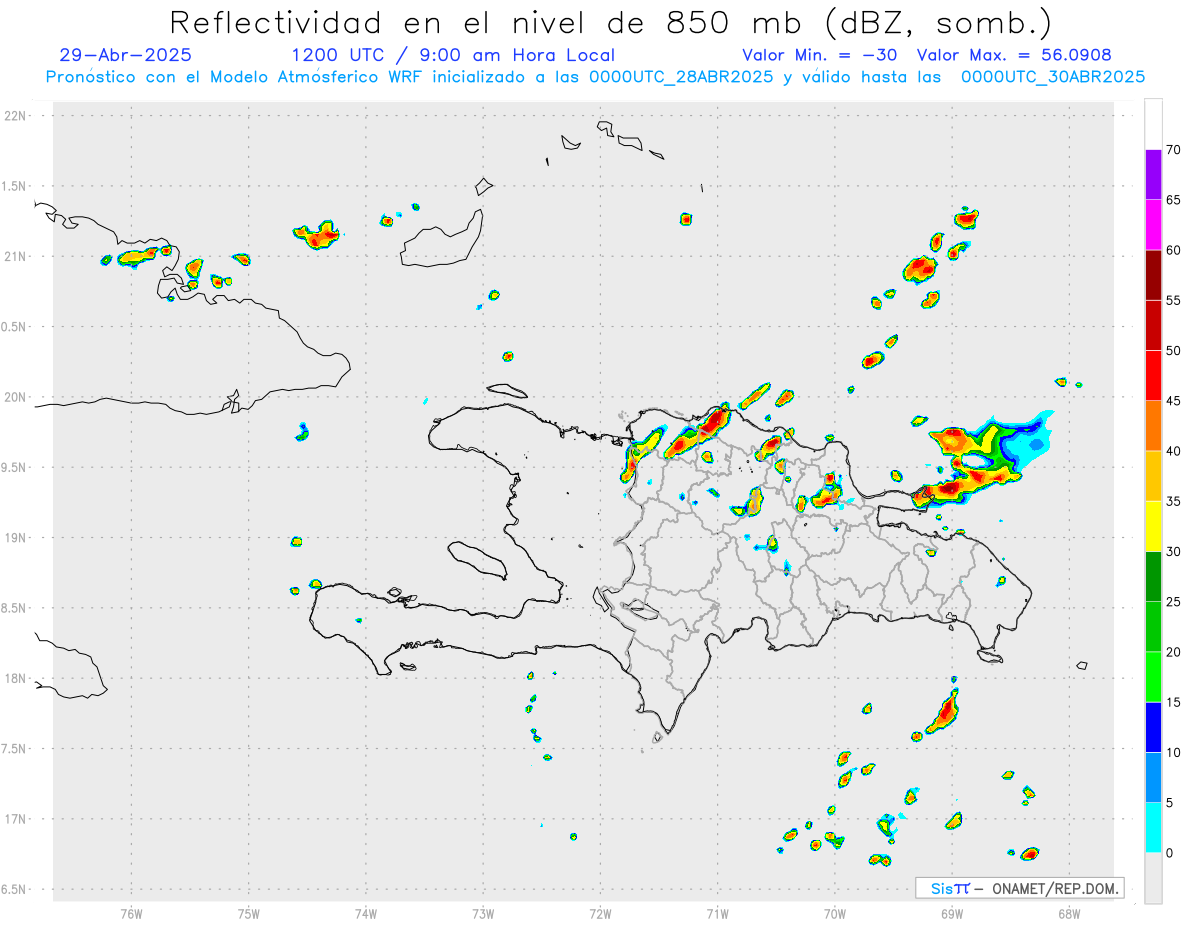The width and height of the screenshot is (1200, 927).
Task: Click the 'SisTT - ONAMET/REP.DOM.' credit box
Action: click(x=1019, y=888)
